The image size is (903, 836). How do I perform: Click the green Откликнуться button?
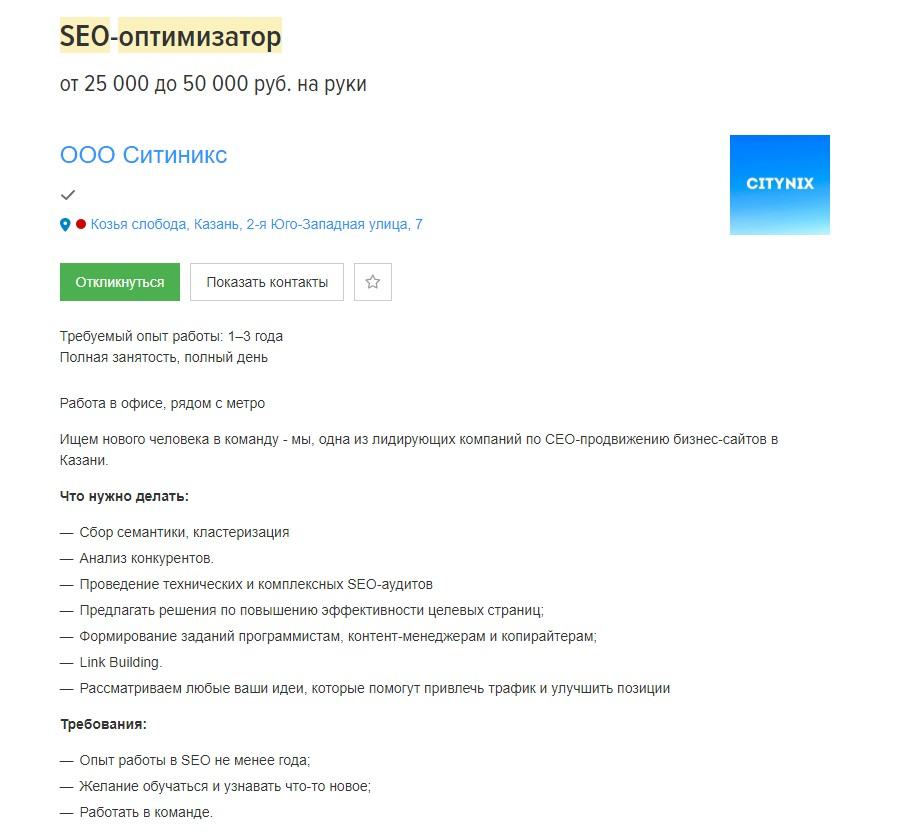click(120, 282)
